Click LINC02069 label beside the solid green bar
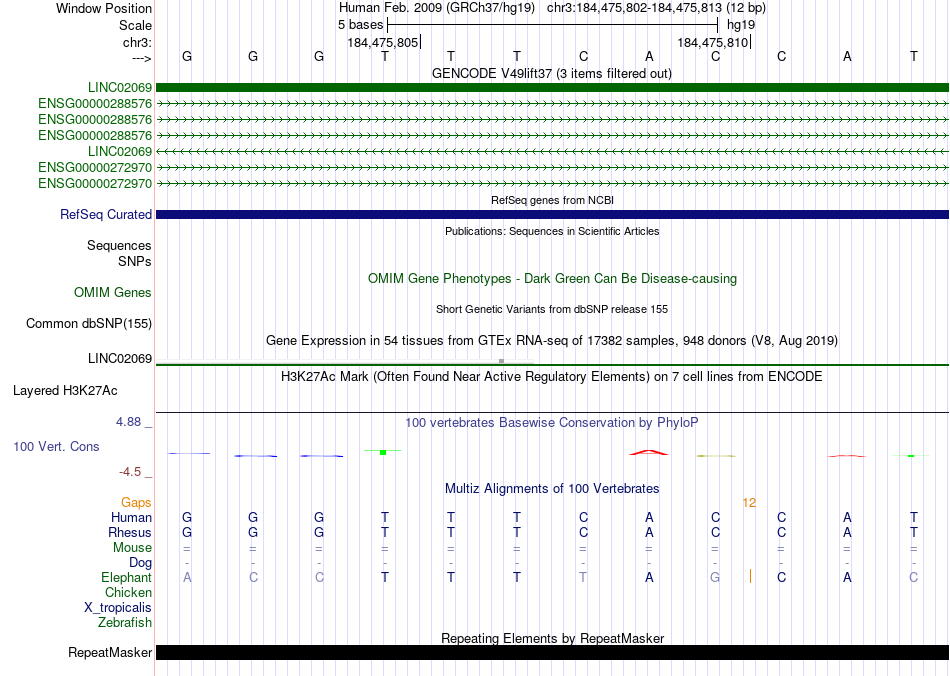 (119, 88)
